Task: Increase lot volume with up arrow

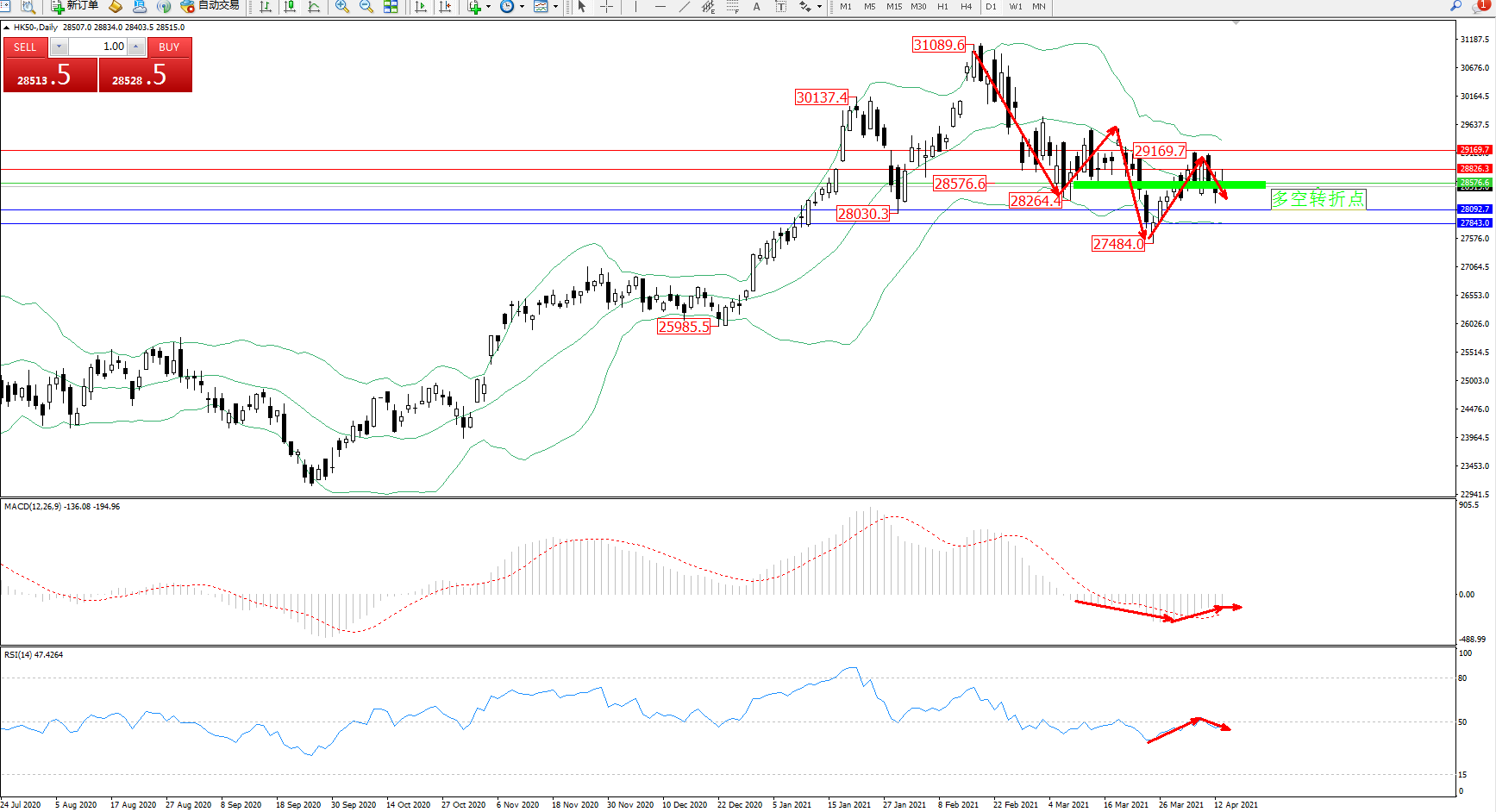Action: [x=136, y=47]
